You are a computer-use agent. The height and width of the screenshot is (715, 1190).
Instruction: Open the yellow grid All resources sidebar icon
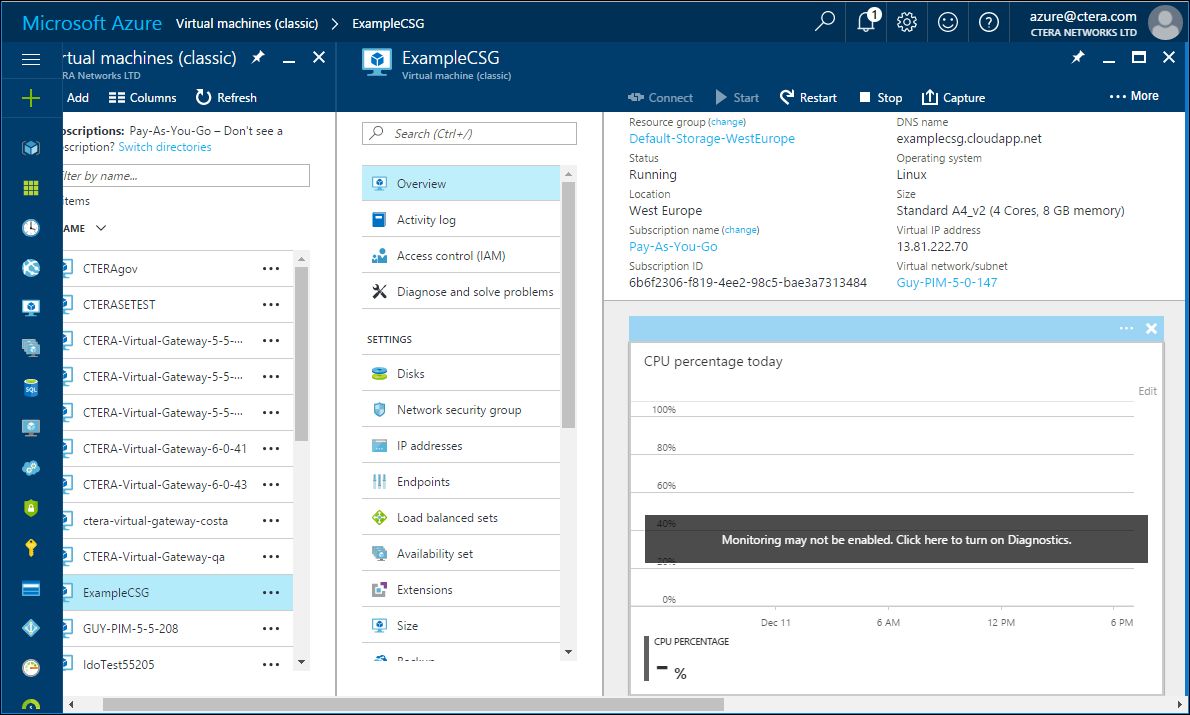pos(31,187)
